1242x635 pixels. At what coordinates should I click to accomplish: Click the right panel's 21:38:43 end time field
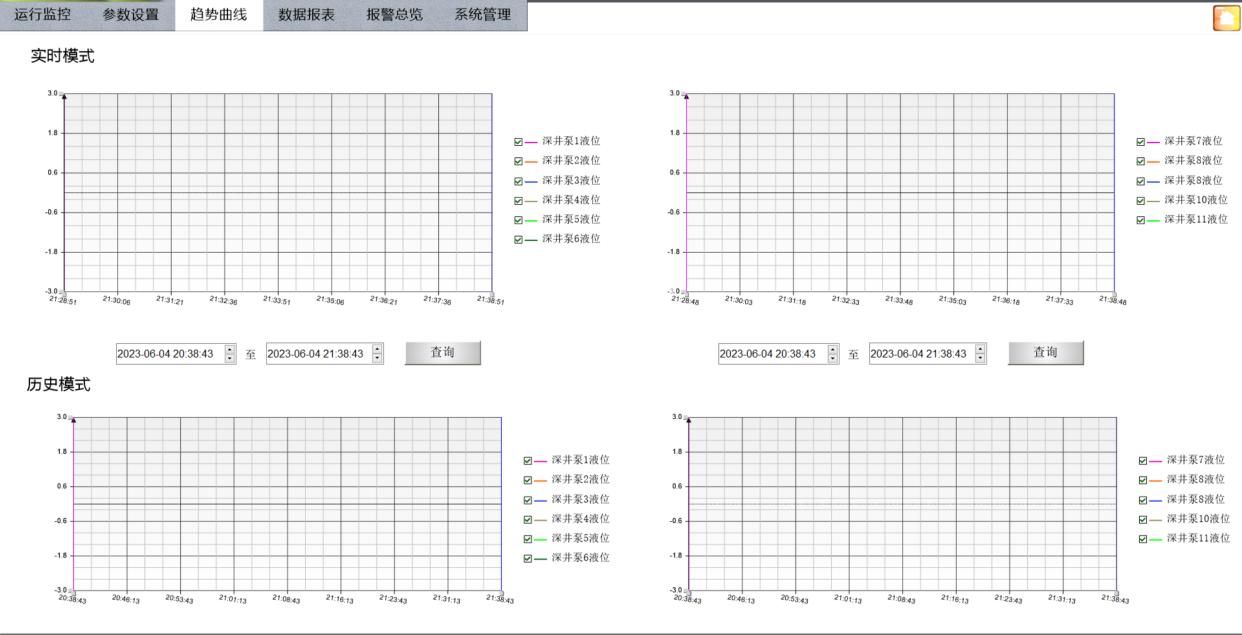click(920, 353)
